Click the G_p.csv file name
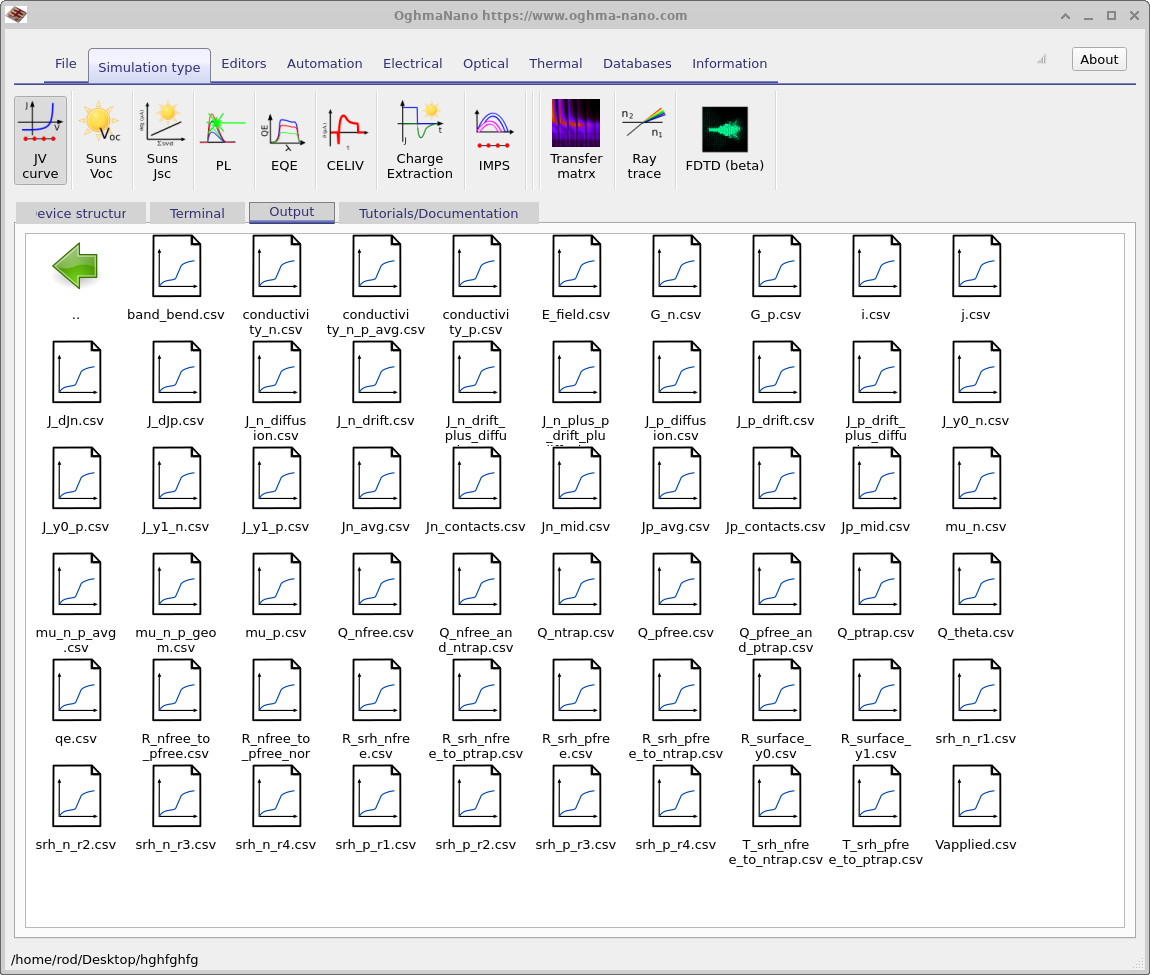 pyautogui.click(x=775, y=314)
